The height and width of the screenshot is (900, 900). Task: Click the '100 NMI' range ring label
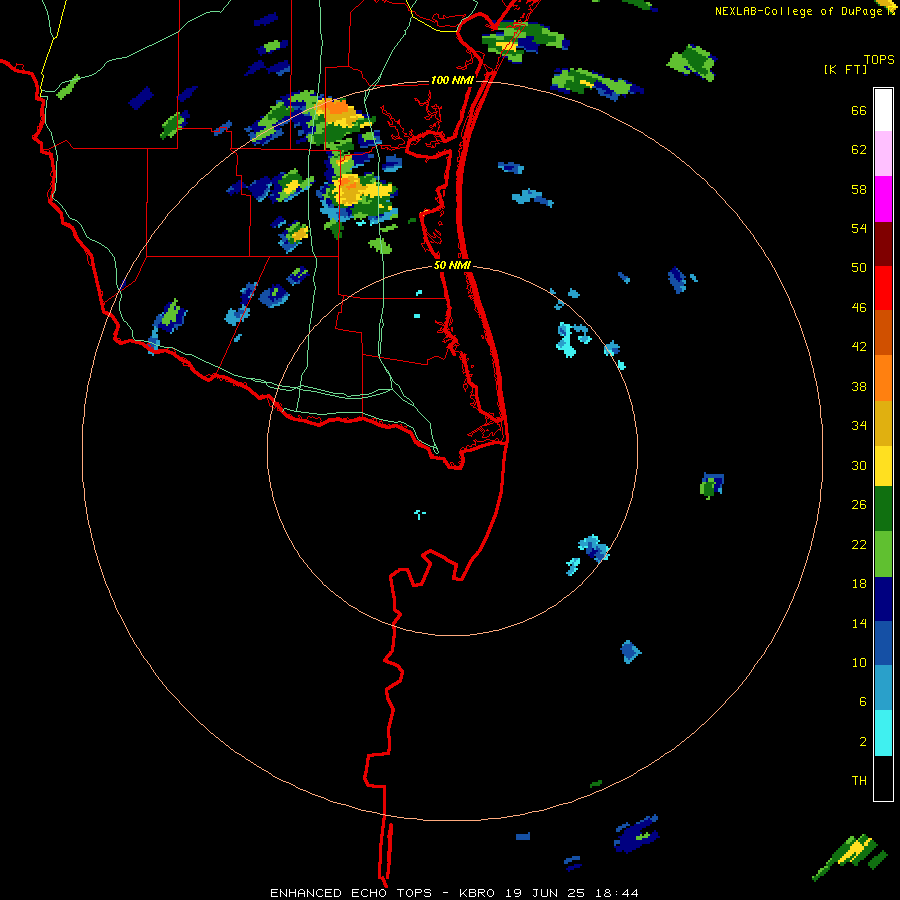tap(452, 80)
